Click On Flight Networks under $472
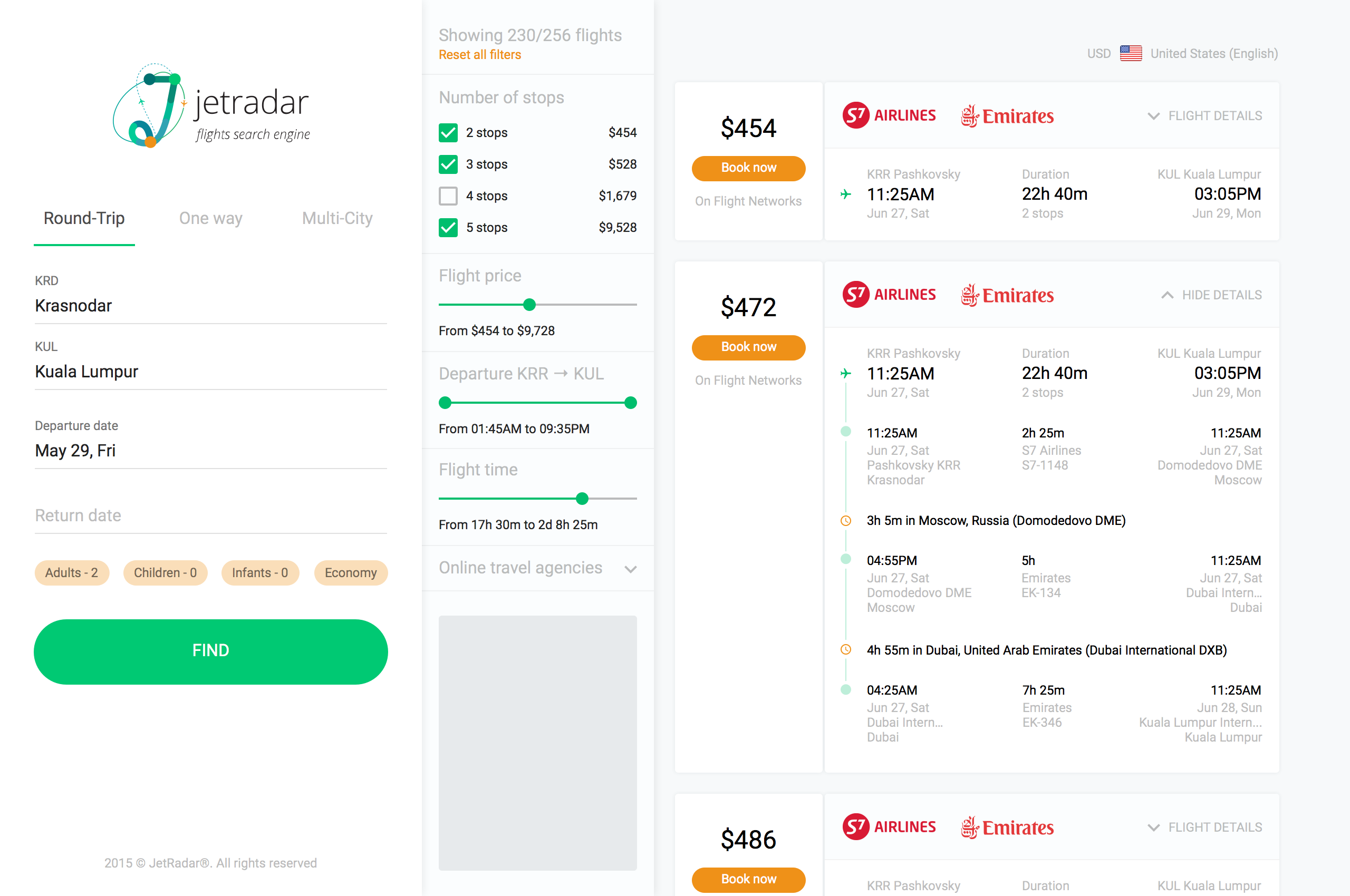Screen dimensions: 1350x896 748,381
